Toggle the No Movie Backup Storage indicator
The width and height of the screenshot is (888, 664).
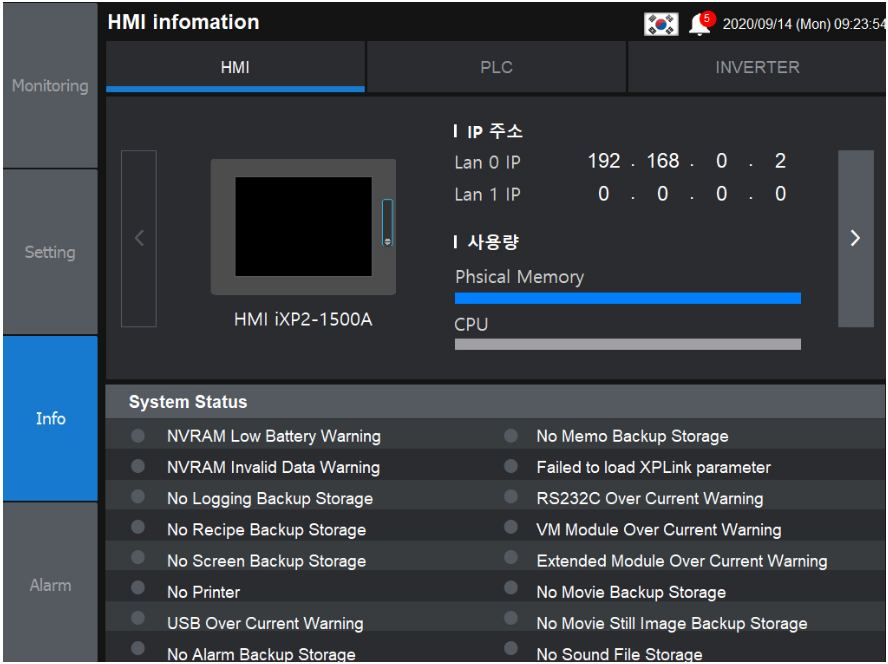tap(511, 592)
